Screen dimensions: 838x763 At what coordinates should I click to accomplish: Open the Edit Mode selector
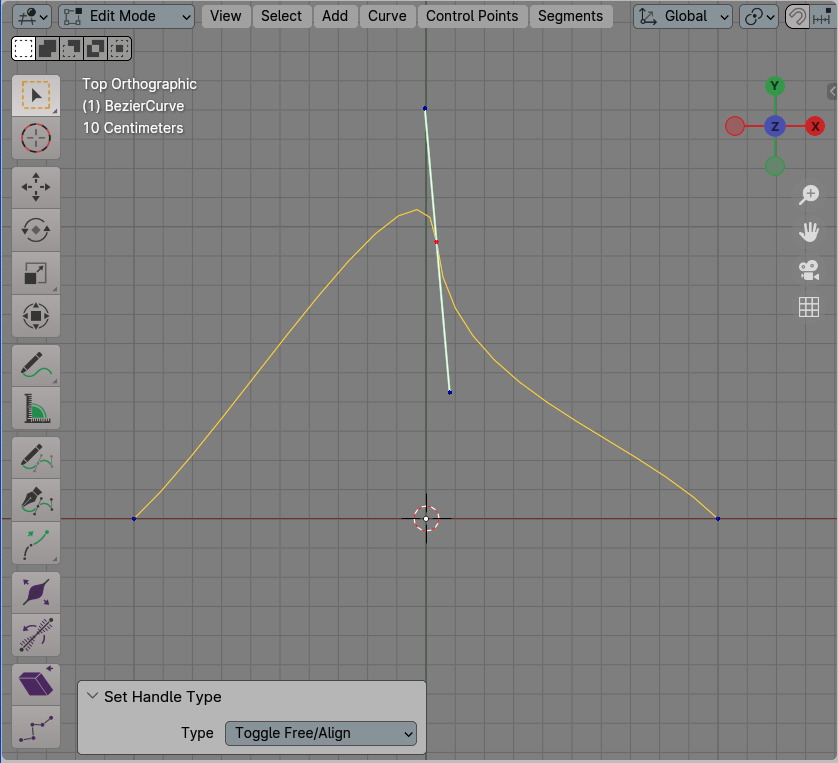pyautogui.click(x=127, y=17)
